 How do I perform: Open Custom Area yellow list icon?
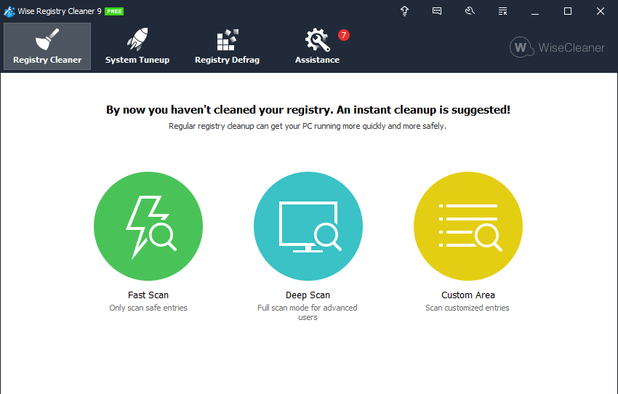tap(468, 226)
